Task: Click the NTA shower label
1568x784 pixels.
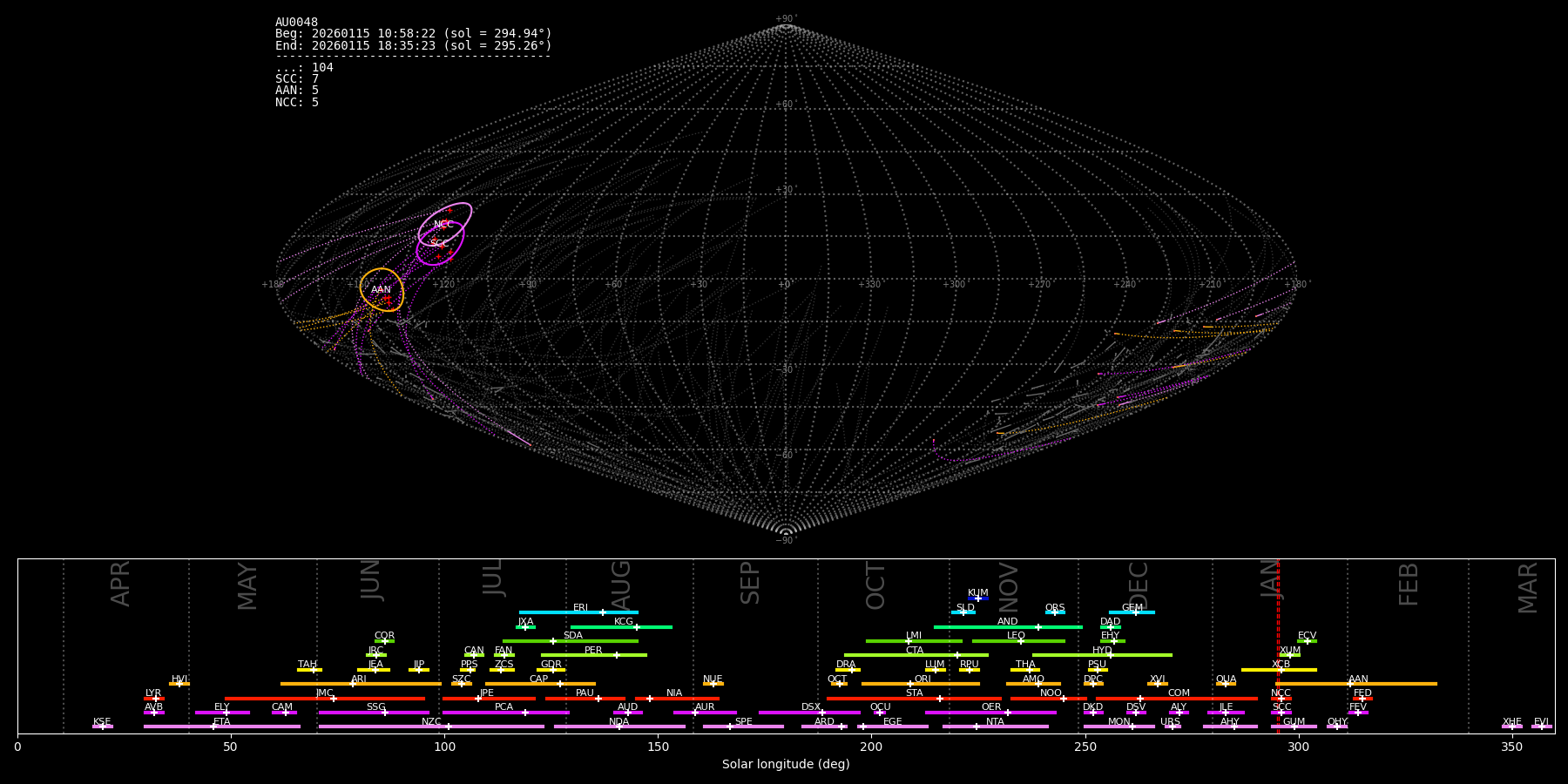Action: pos(995,722)
